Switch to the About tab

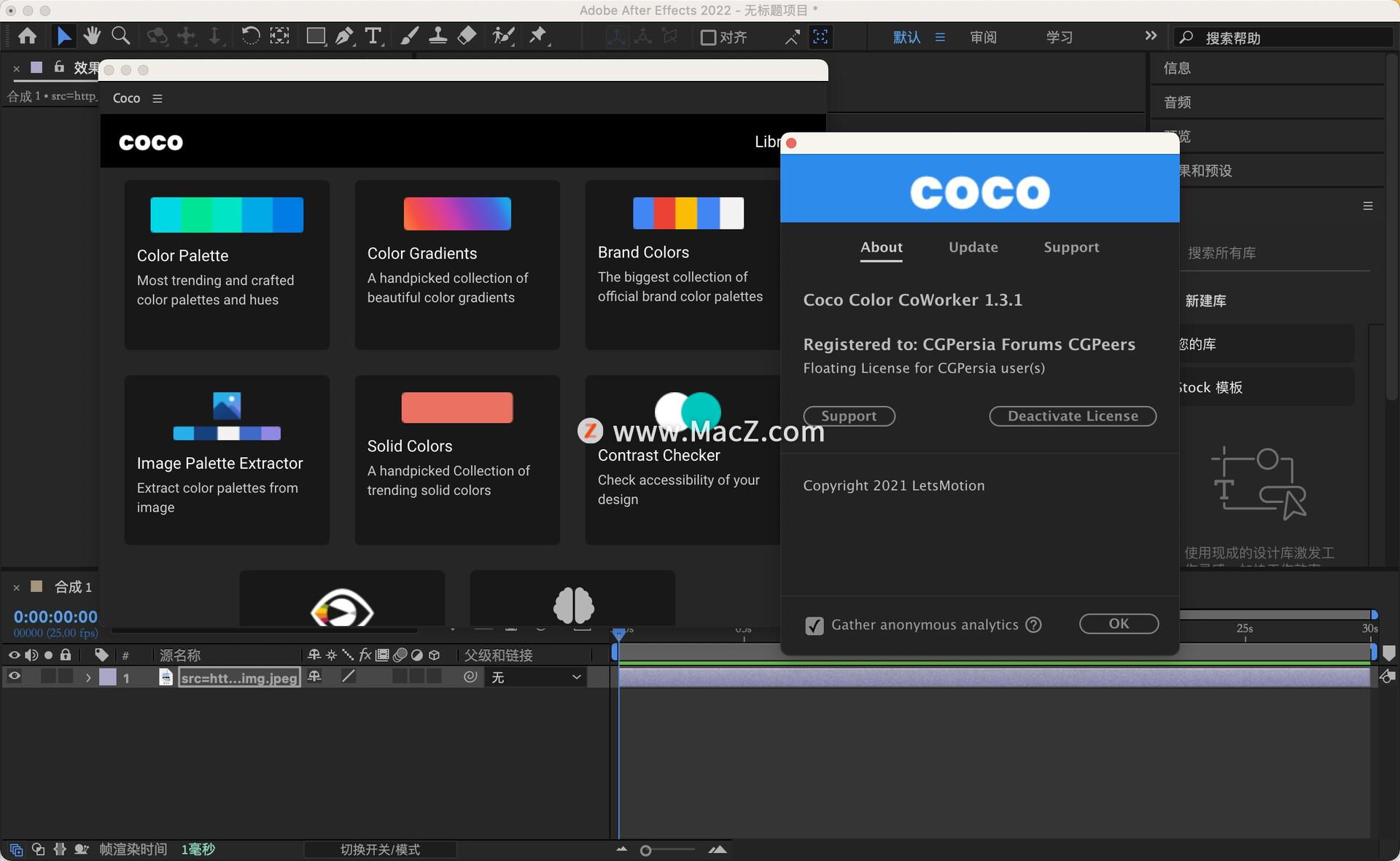[x=882, y=247]
